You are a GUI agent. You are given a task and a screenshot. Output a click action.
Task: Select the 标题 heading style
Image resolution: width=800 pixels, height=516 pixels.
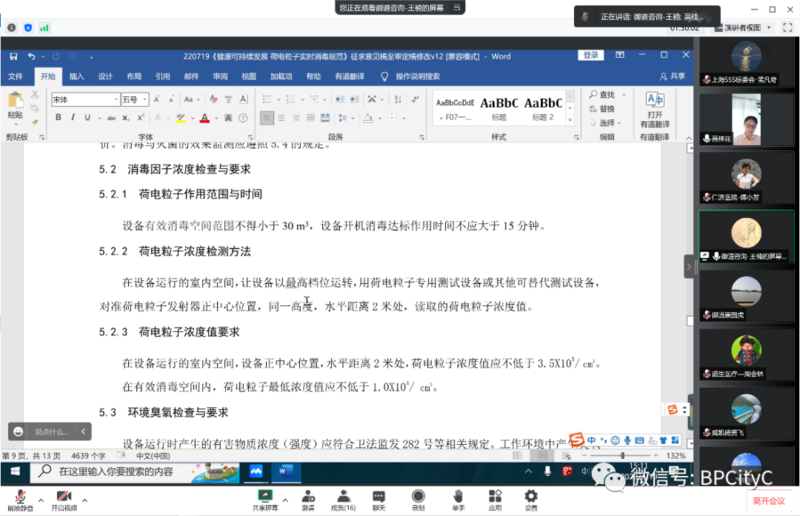point(499,109)
